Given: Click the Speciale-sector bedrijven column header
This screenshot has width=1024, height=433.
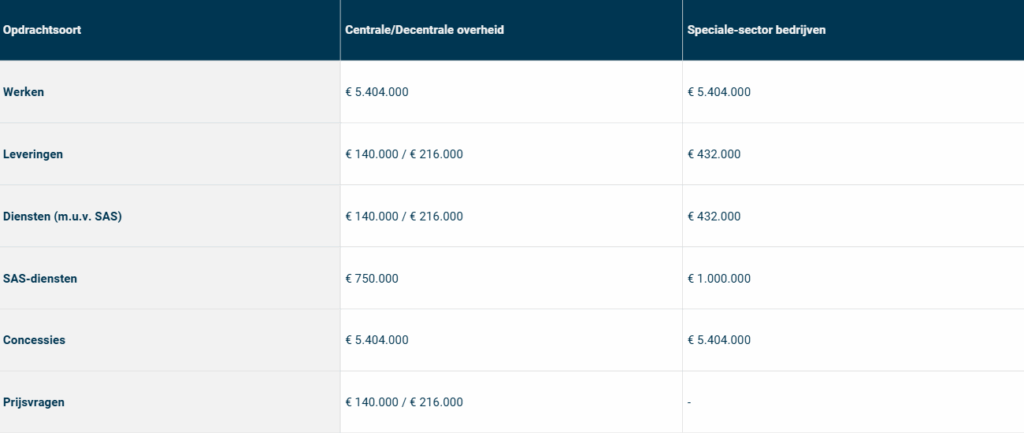Looking at the screenshot, I should [x=756, y=30].
